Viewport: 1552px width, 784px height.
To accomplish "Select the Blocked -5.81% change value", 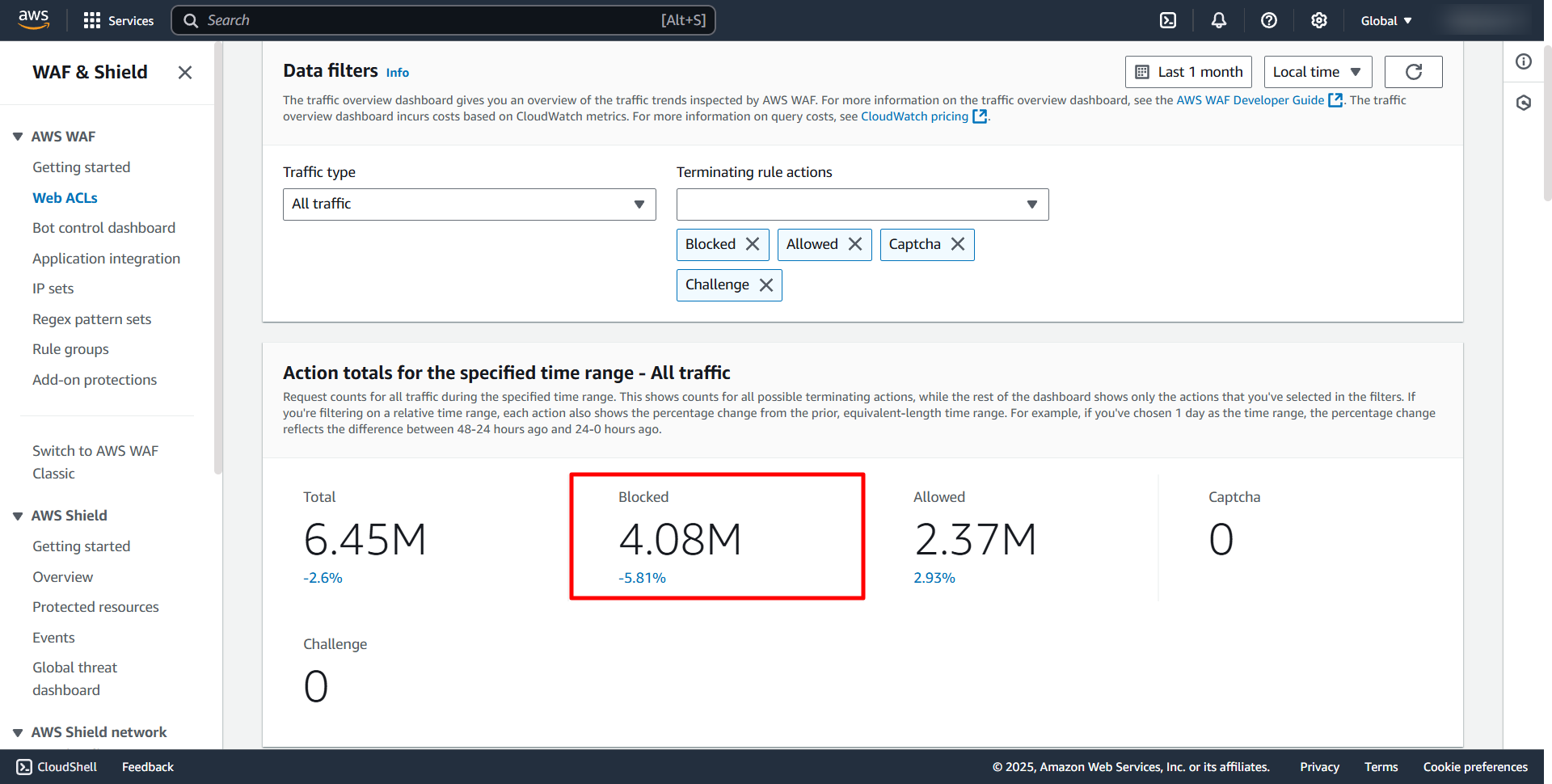I will 642,578.
